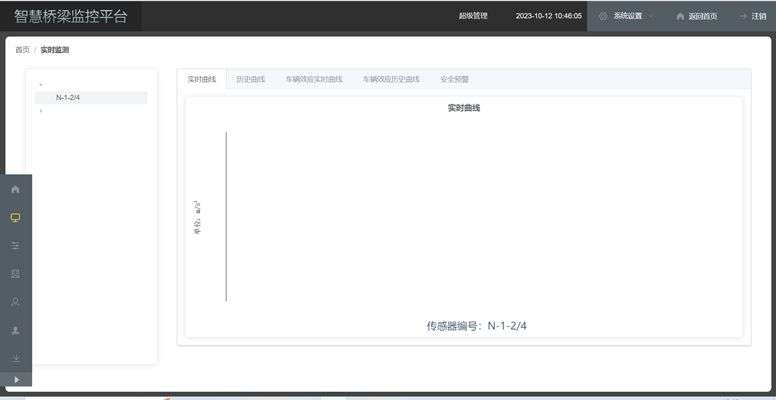
Task: Click the 首页 breadcrumb link
Action: [22, 49]
